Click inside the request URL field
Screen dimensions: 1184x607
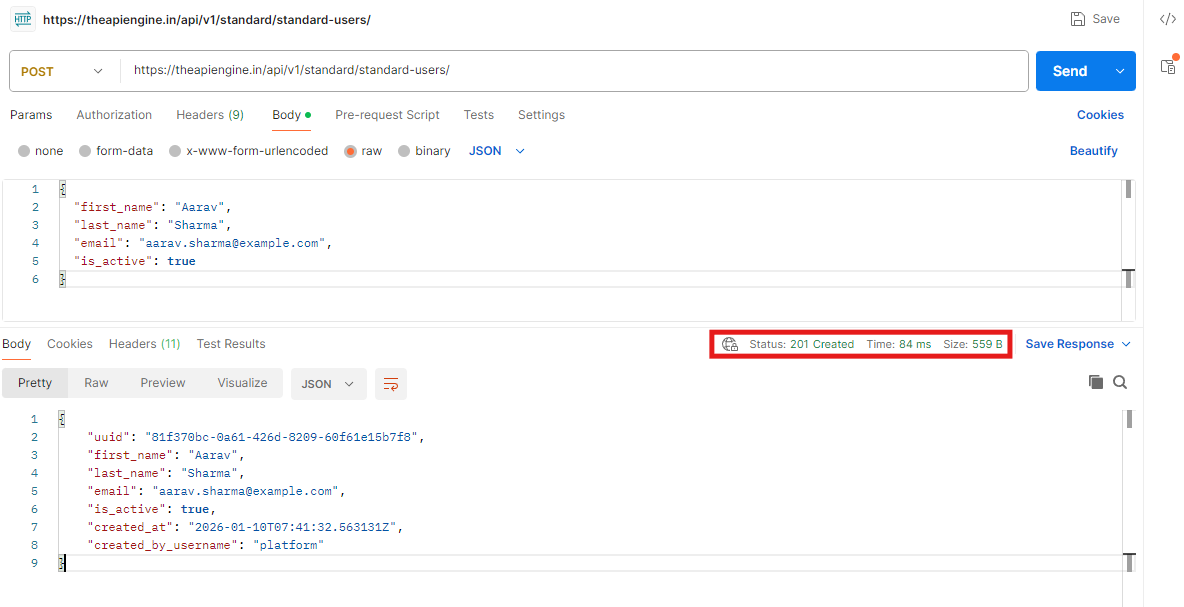click(570, 71)
